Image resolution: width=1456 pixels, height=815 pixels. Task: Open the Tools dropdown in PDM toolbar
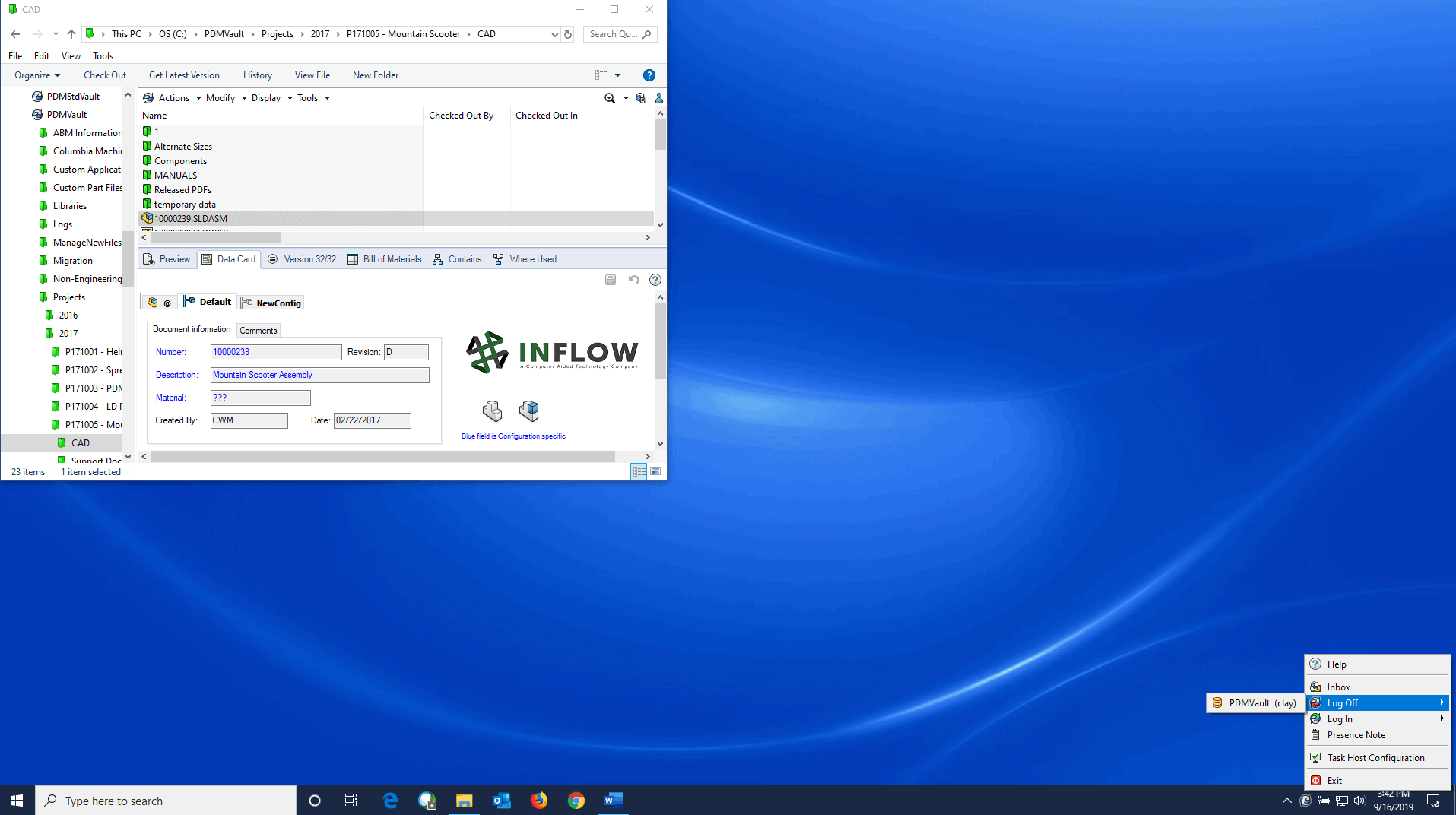pyautogui.click(x=314, y=98)
